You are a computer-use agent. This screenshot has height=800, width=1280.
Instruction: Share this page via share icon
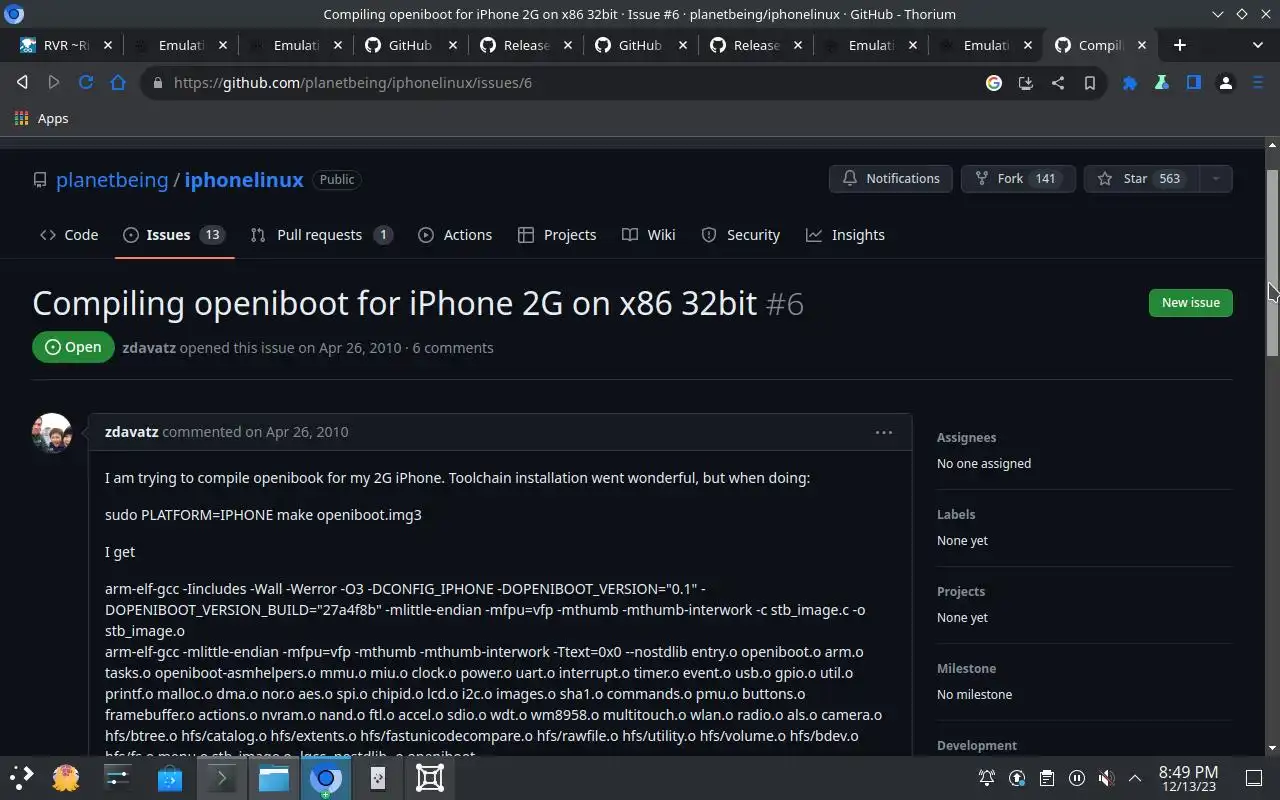coord(1058,83)
